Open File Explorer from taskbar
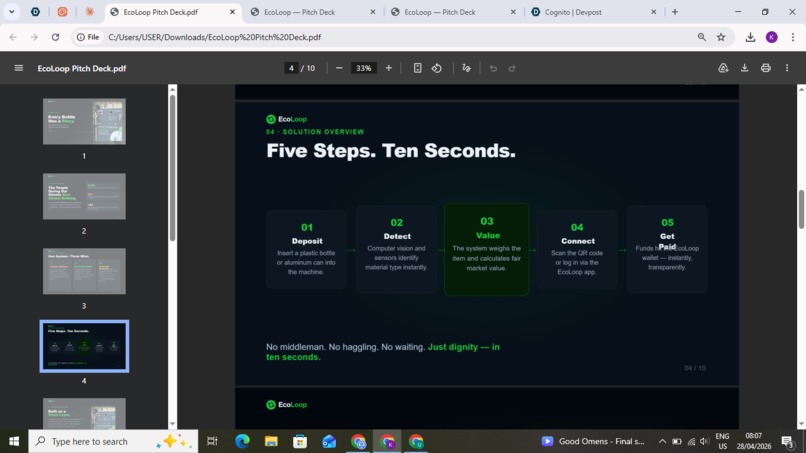 [x=271, y=441]
